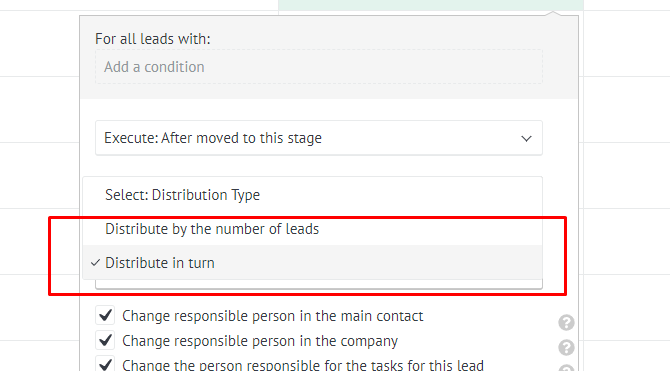Toggle Change responsible person in the company checkbox
This screenshot has height=371, width=670.
click(105, 340)
